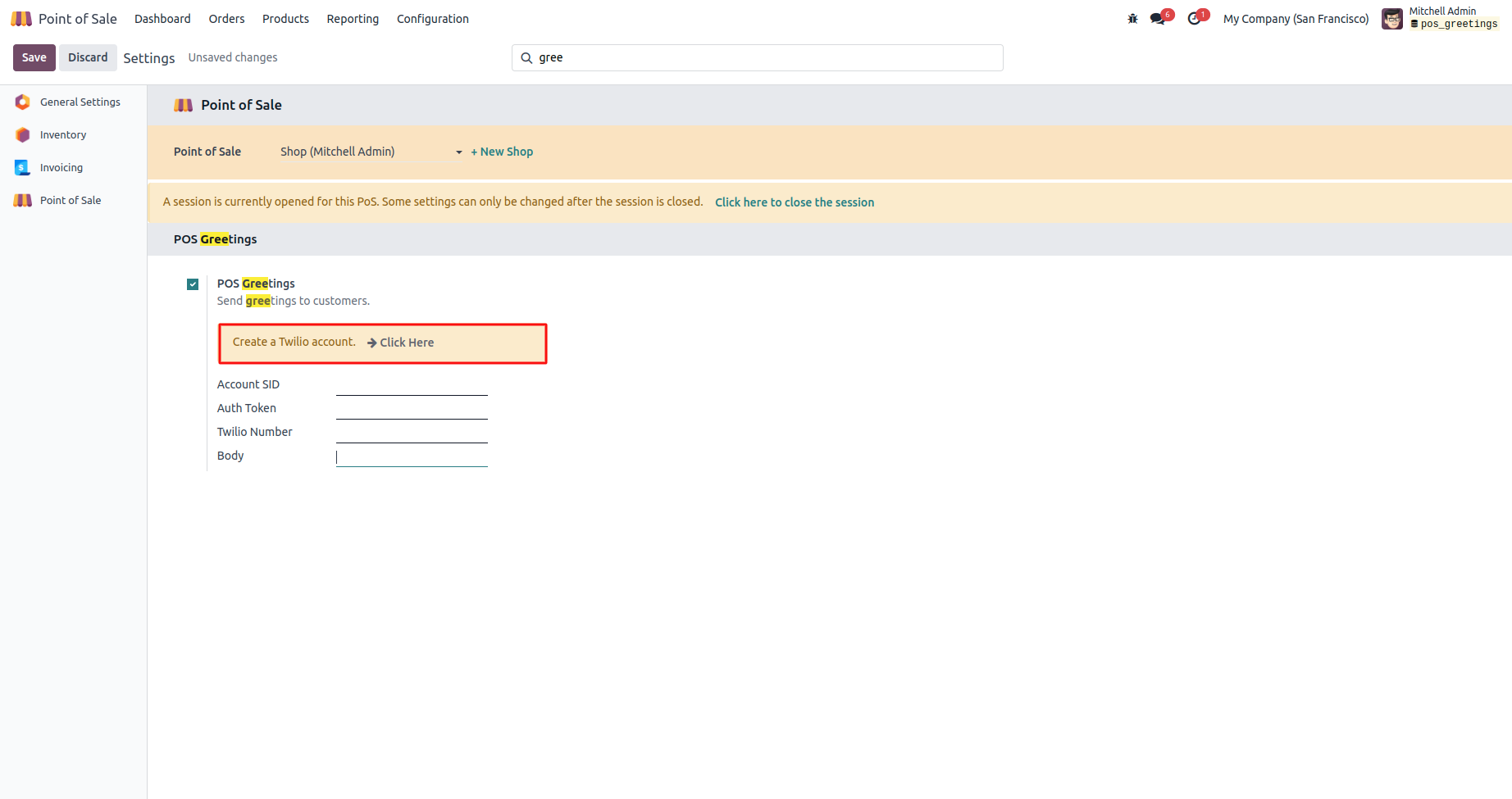Click the Settings breadcrumb title
This screenshot has width=1512, height=799.
tap(149, 58)
